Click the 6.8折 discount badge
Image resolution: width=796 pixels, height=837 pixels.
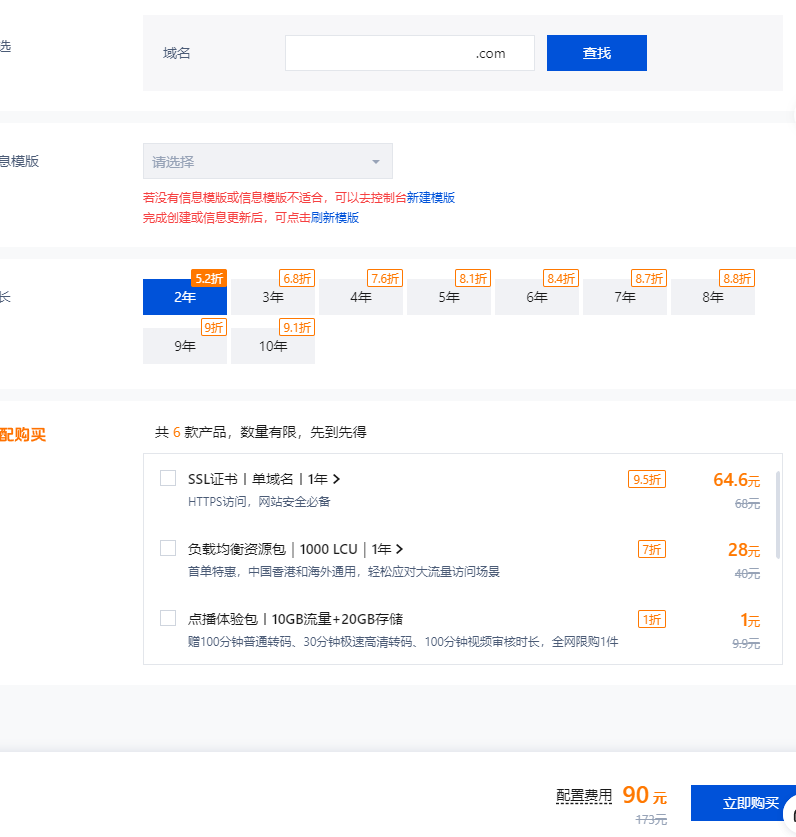click(297, 278)
